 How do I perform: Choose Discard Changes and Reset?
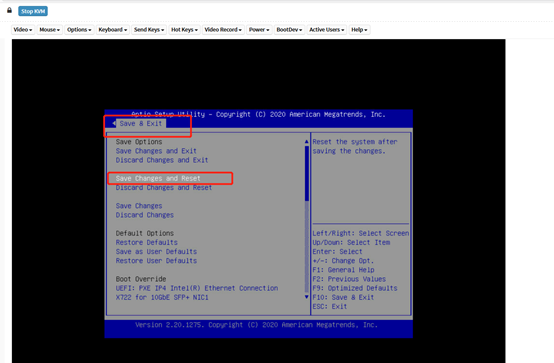pos(164,188)
